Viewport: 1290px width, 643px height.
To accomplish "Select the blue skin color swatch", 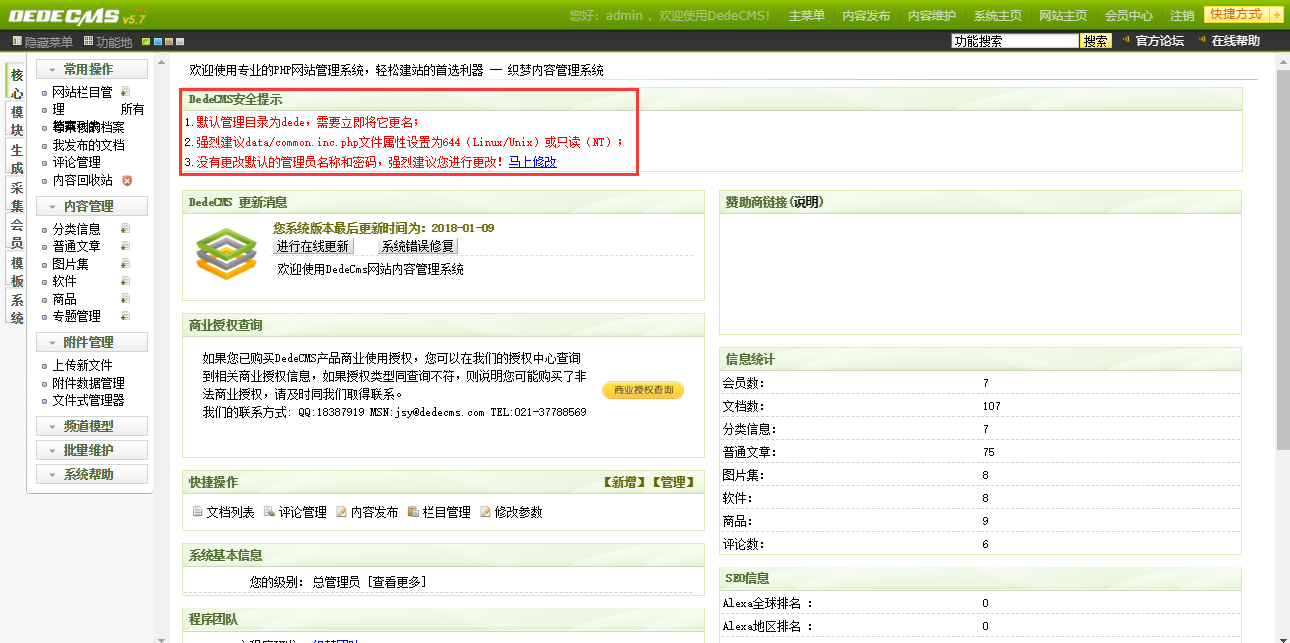I will (x=157, y=42).
